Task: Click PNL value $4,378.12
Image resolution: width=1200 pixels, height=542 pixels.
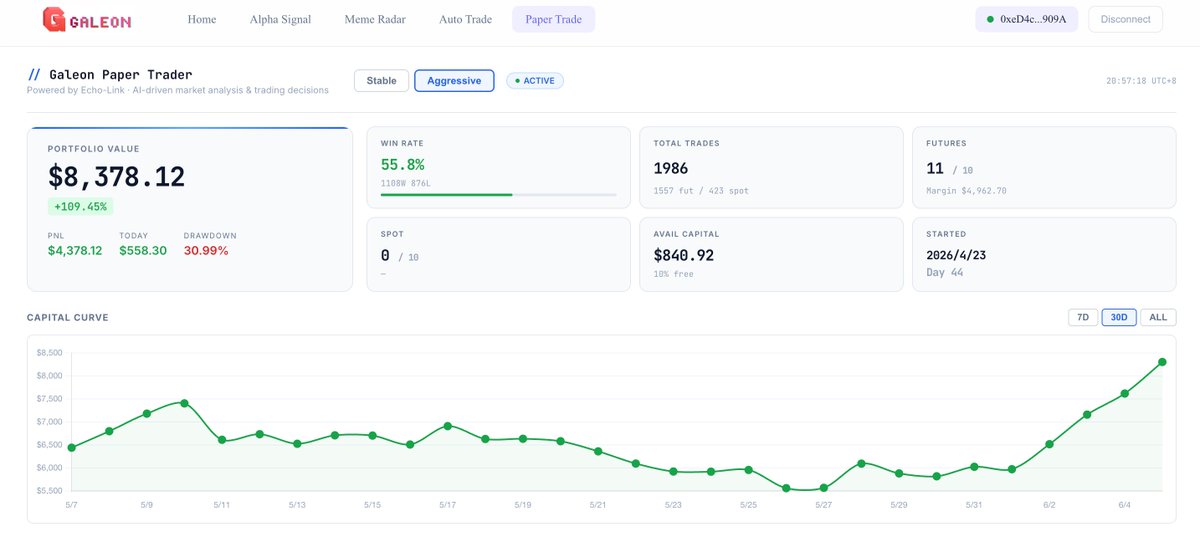Action: point(75,250)
